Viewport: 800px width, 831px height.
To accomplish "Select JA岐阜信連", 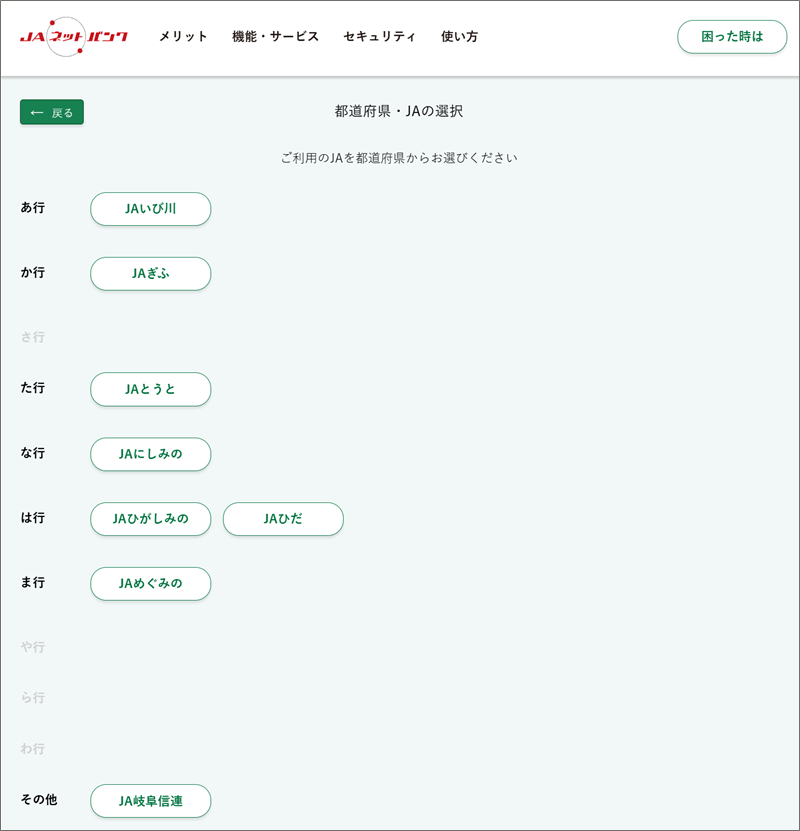I will point(150,801).
